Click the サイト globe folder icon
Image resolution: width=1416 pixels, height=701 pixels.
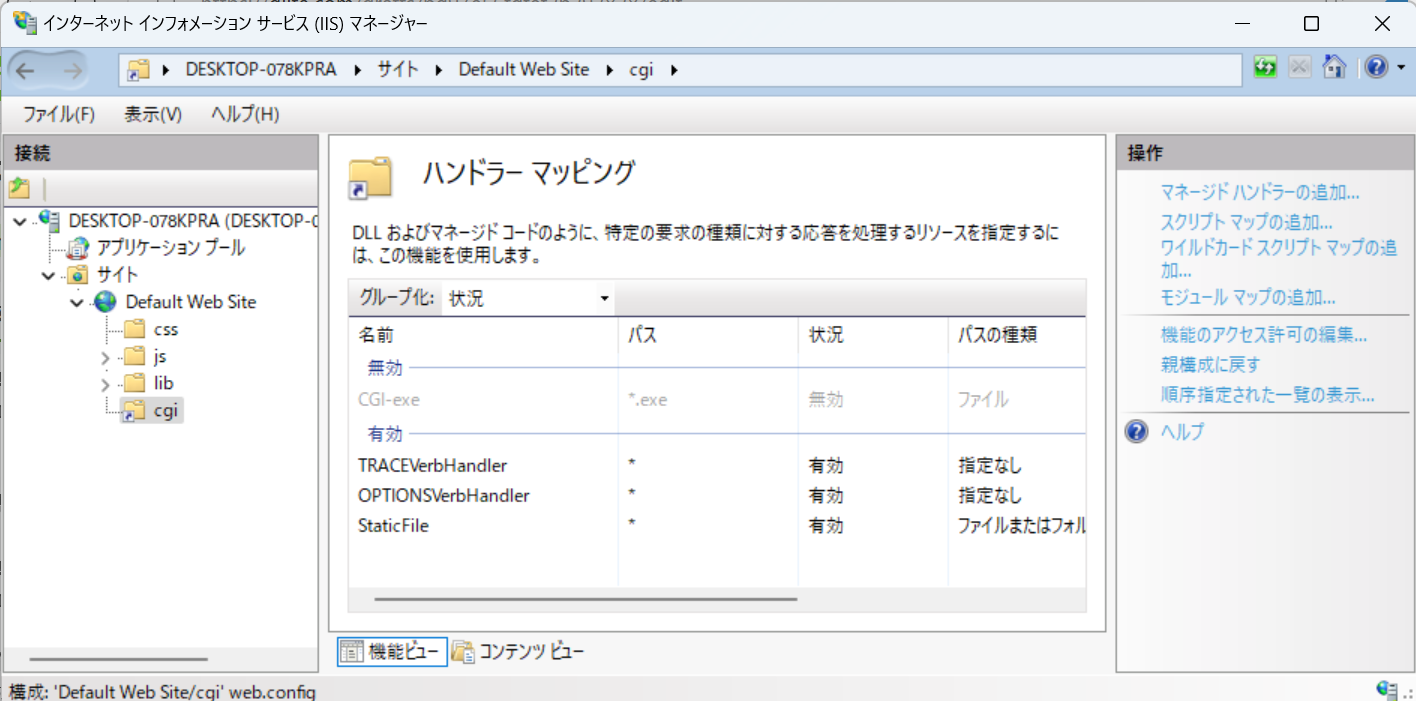pyautogui.click(x=78, y=274)
